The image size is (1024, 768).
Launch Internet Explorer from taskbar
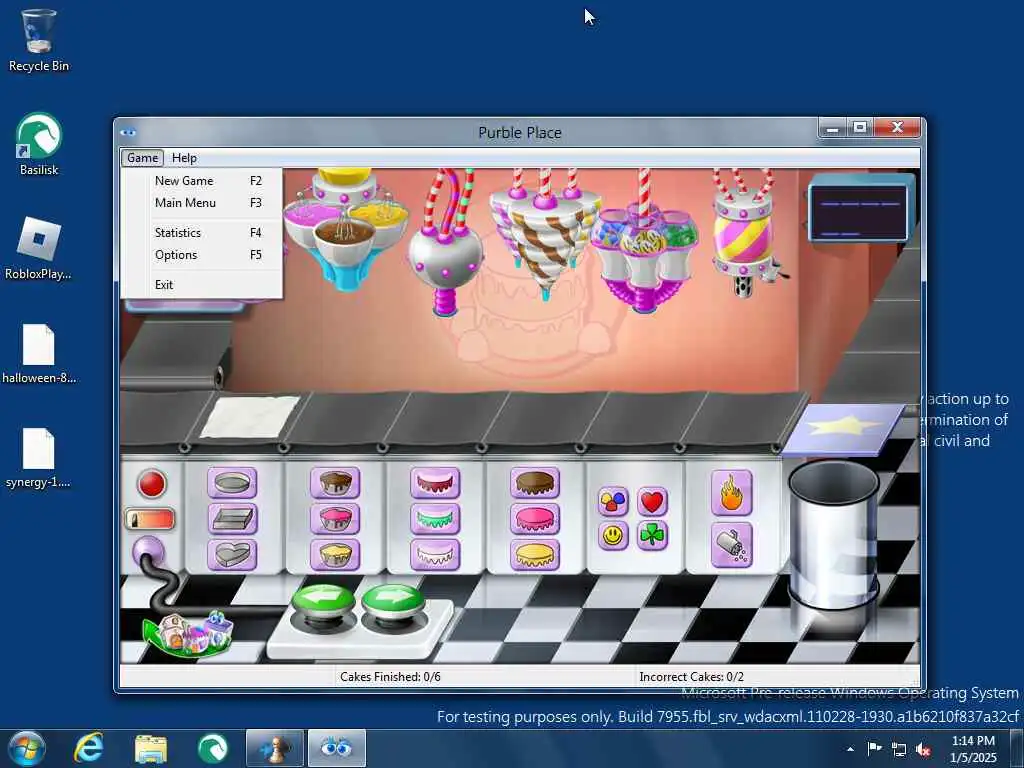pyautogui.click(x=89, y=748)
